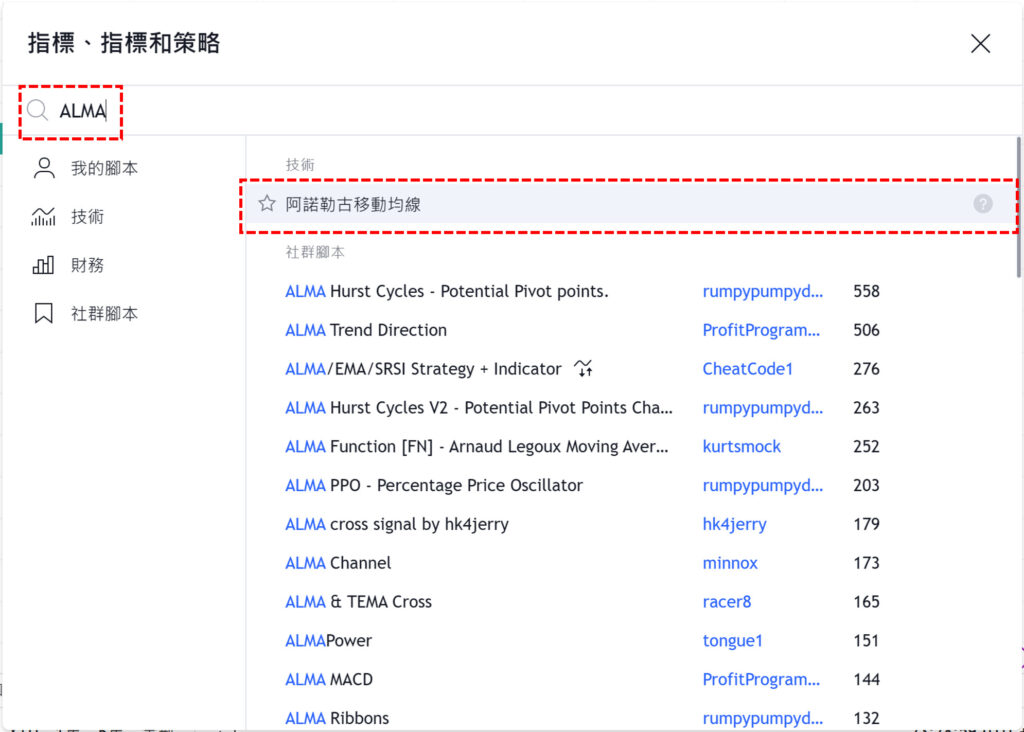Click the 我的腳本 person icon

(x=44, y=168)
